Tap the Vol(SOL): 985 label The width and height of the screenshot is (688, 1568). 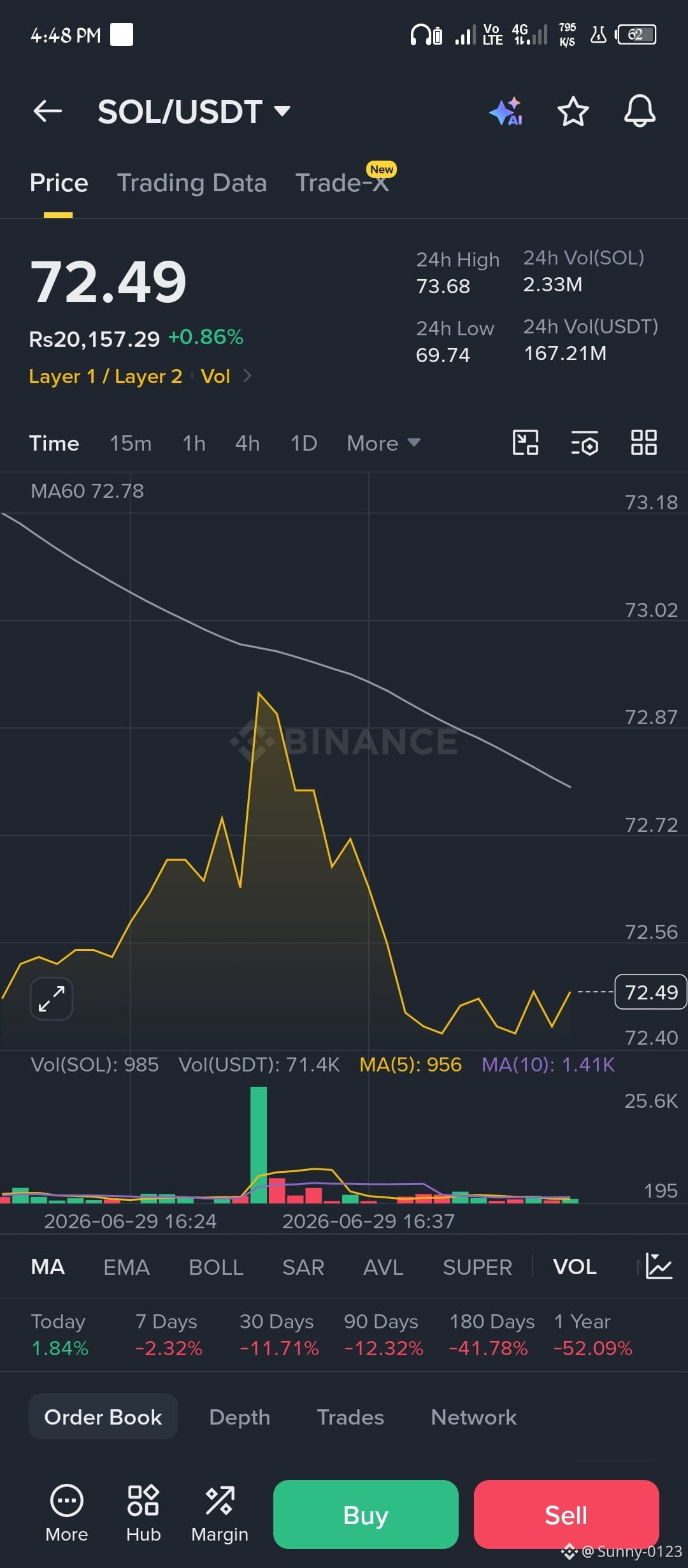pos(94,1064)
